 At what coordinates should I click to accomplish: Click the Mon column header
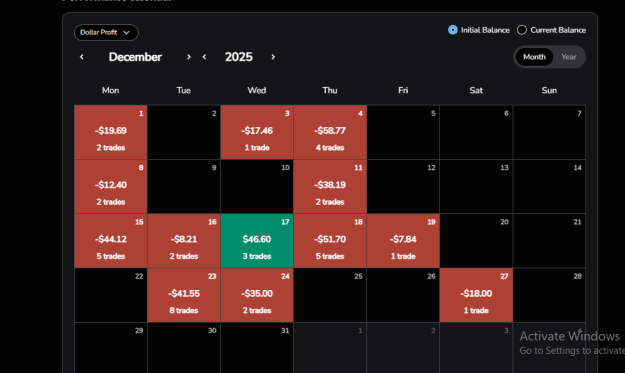110,90
